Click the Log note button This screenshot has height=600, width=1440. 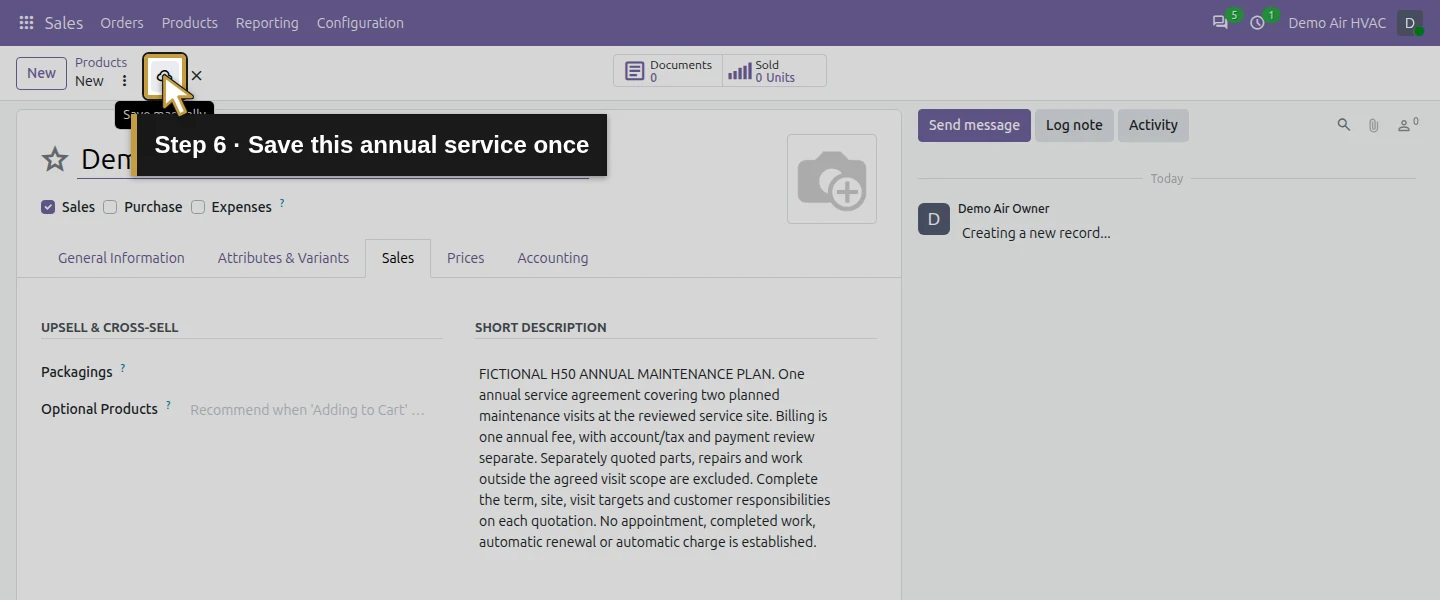click(x=1074, y=125)
